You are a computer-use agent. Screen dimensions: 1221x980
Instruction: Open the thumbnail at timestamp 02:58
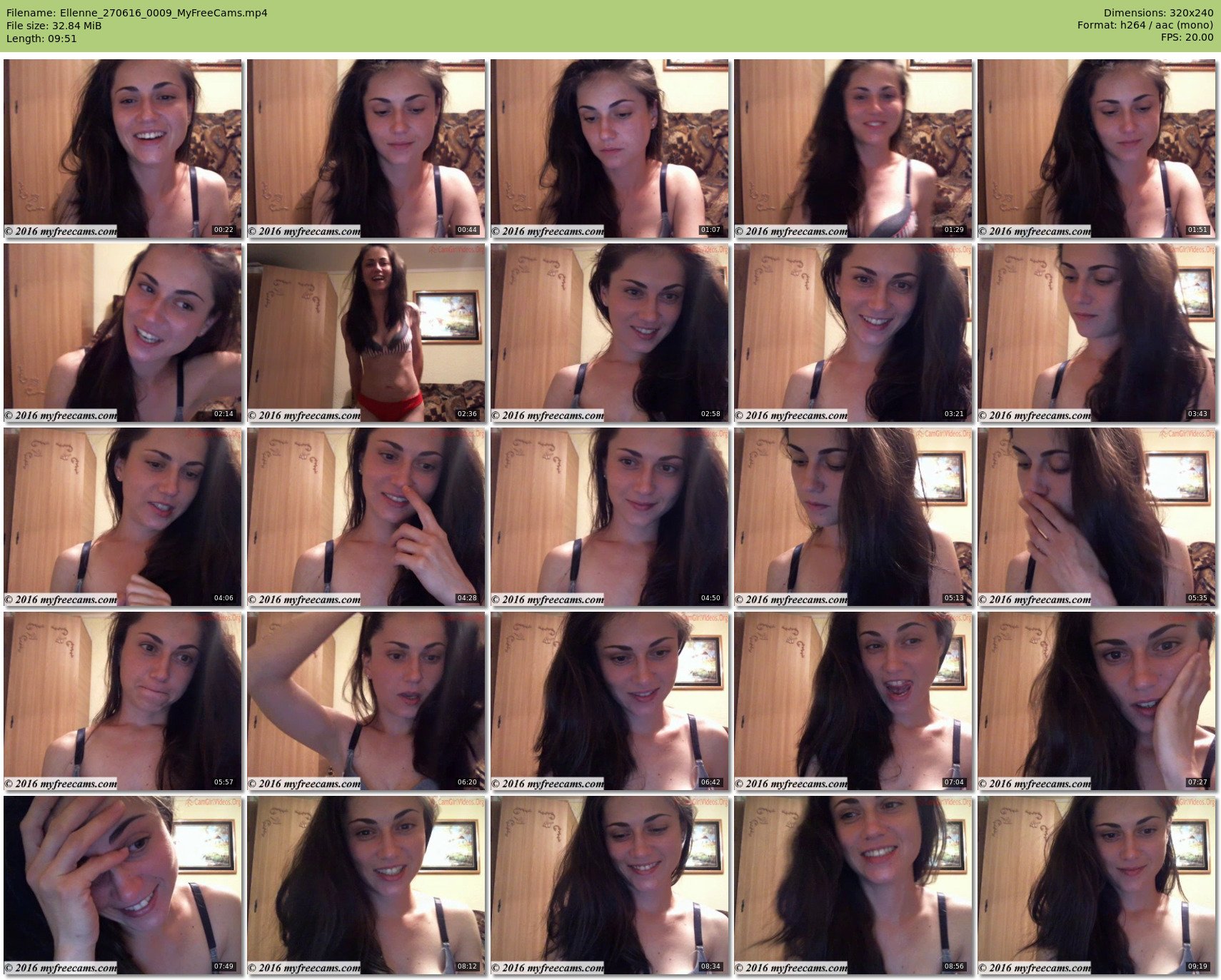610,333
